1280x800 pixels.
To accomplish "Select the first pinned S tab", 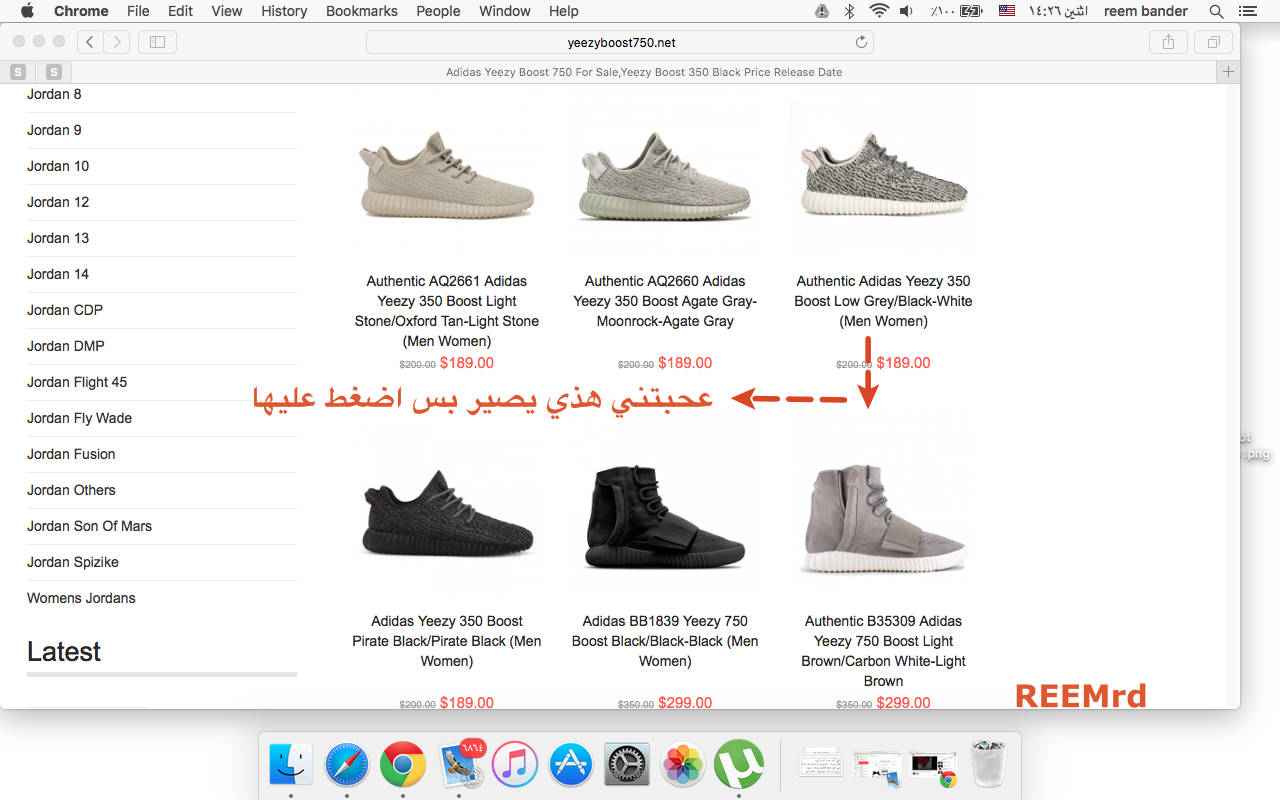I will coord(18,72).
